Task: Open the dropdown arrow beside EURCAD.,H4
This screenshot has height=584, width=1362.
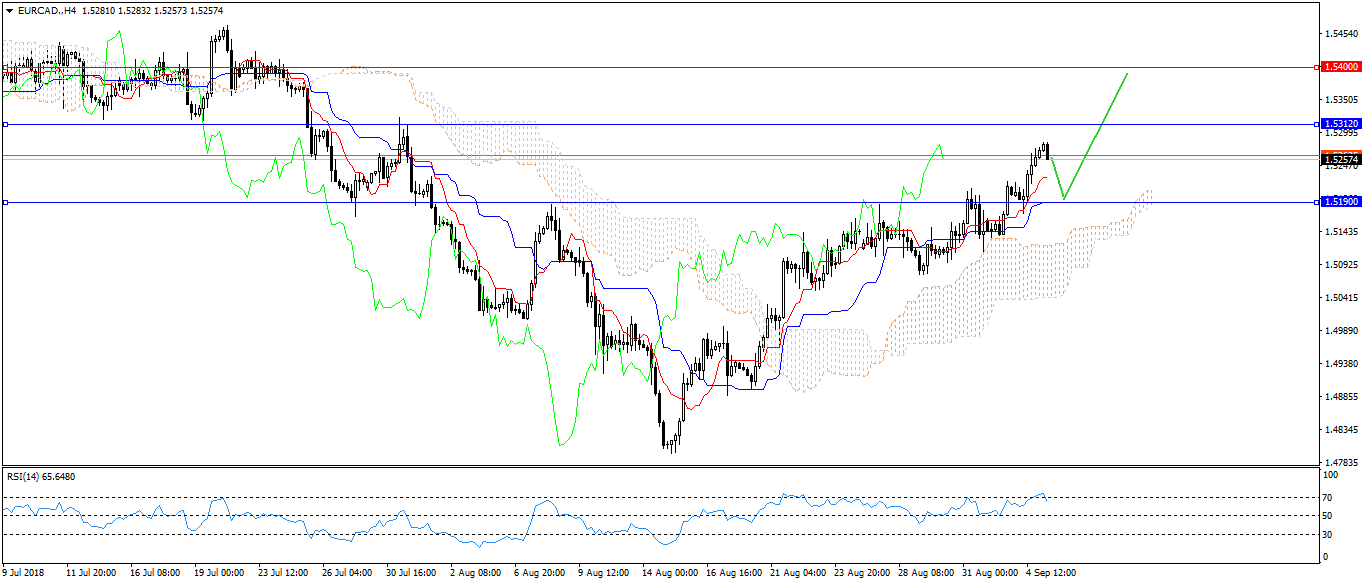Action: coord(9,9)
